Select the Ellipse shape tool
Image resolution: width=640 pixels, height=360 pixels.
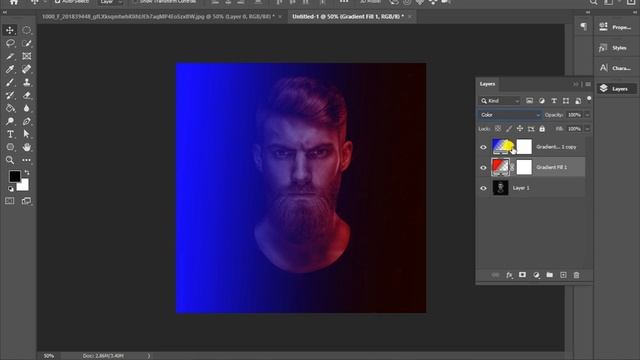tap(10, 147)
